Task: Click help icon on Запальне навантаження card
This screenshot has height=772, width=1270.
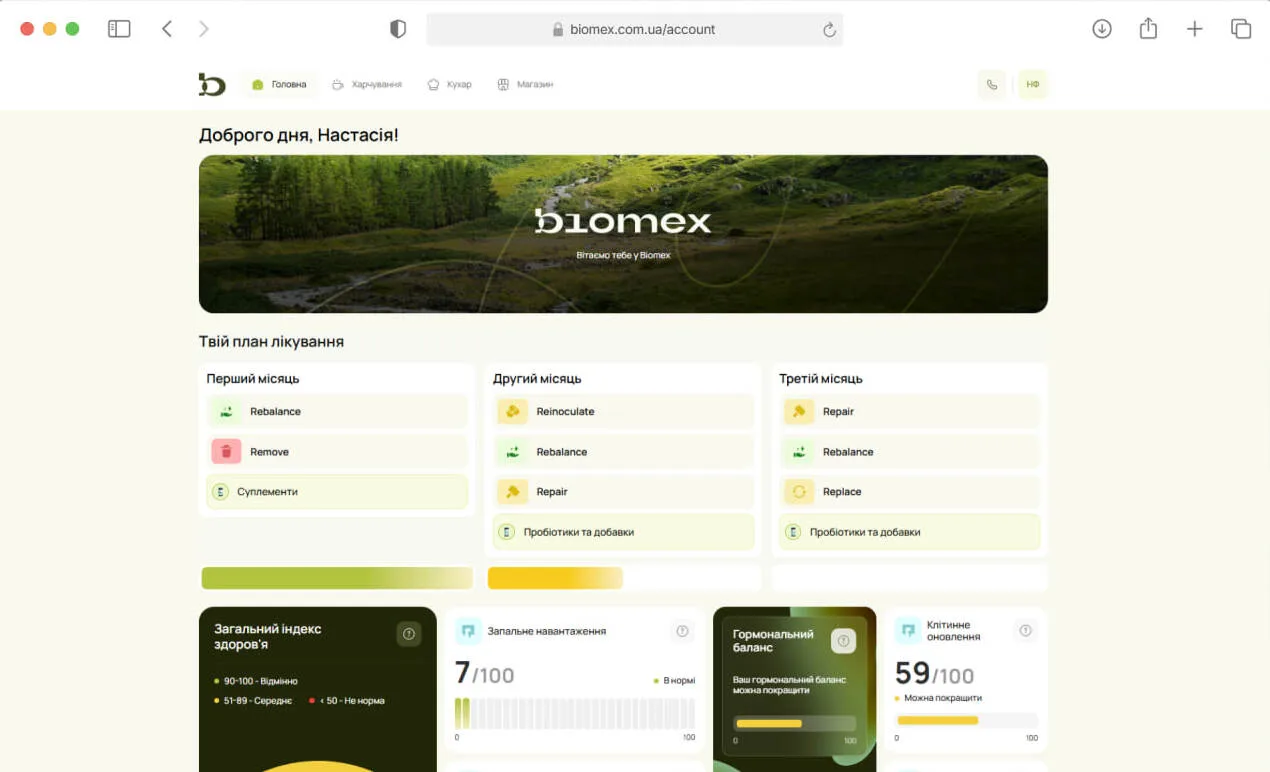Action: [682, 631]
